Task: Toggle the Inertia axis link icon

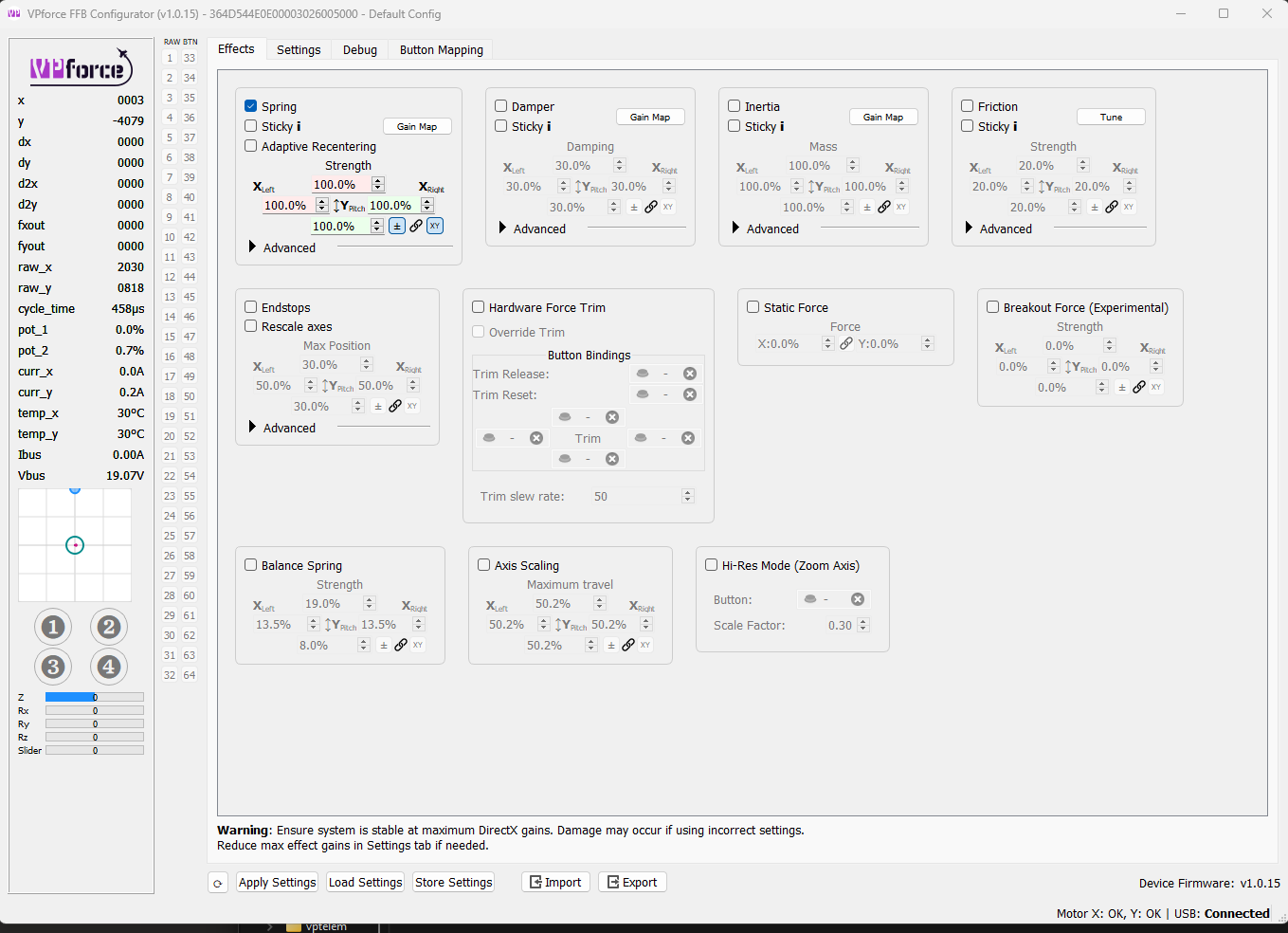Action: pyautogui.click(x=884, y=207)
